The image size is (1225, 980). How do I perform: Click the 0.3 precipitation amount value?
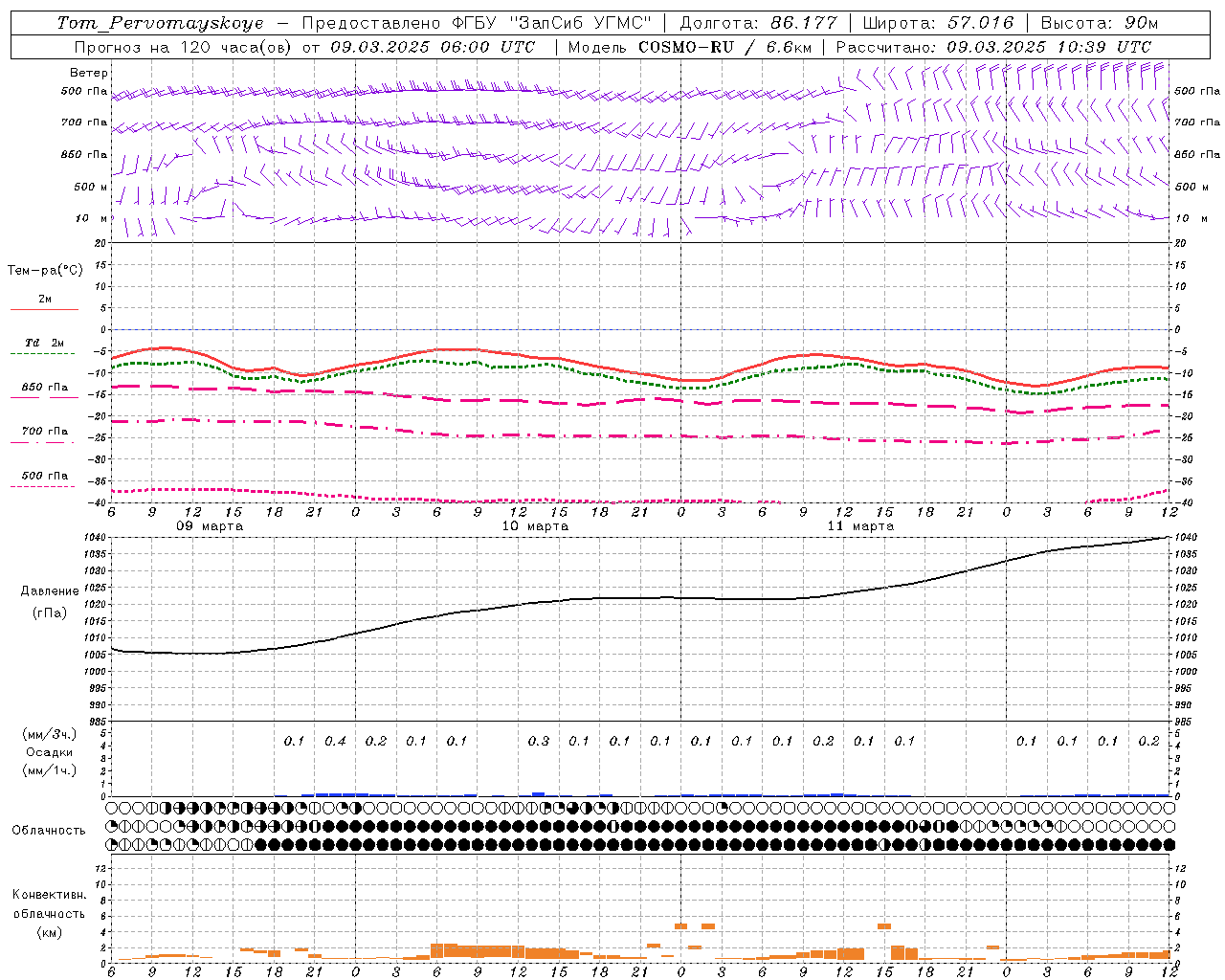539,742
